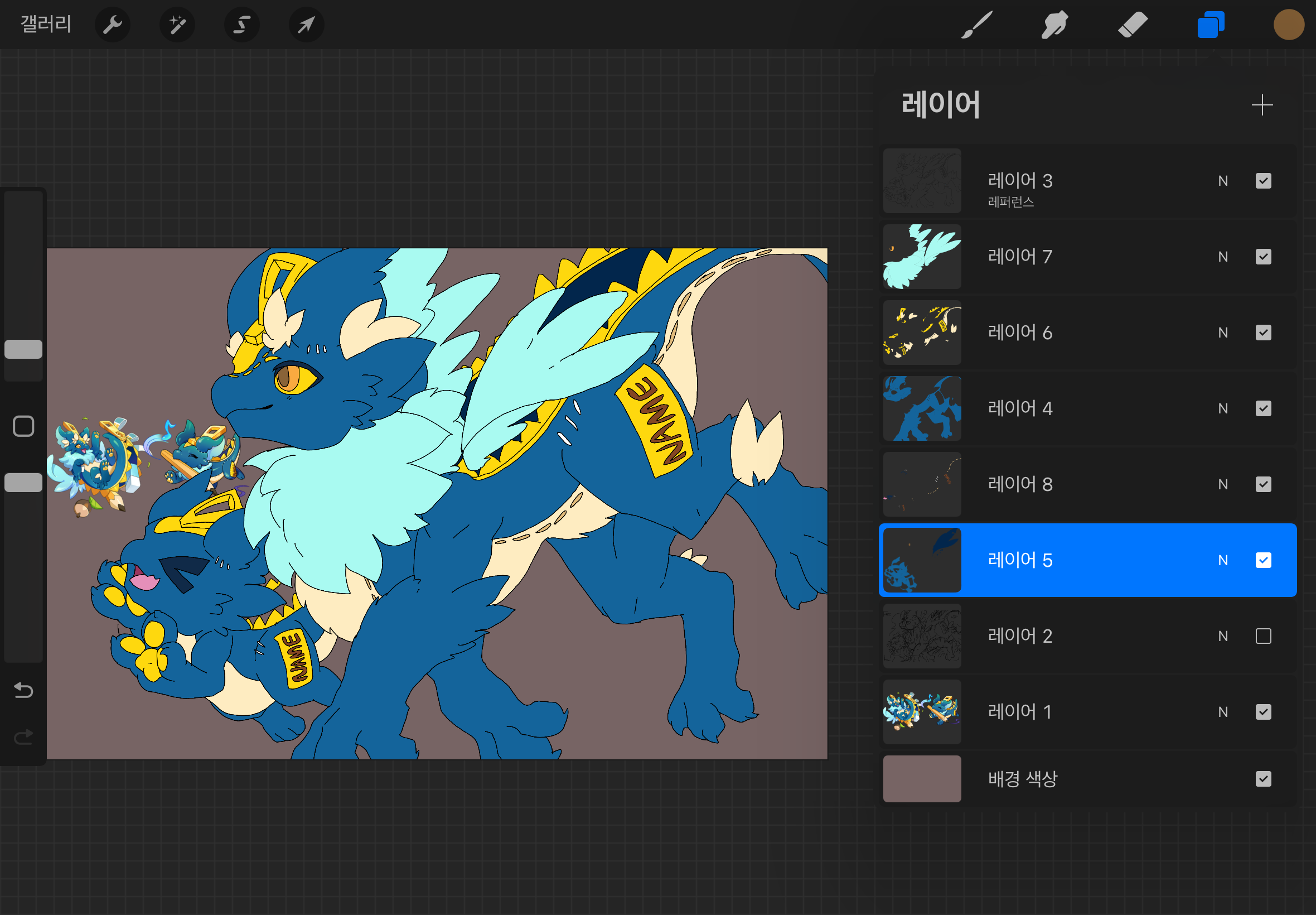This screenshot has width=1316, height=915.
Task: Open blend mode N on 레이어 3
Action: [1223, 181]
